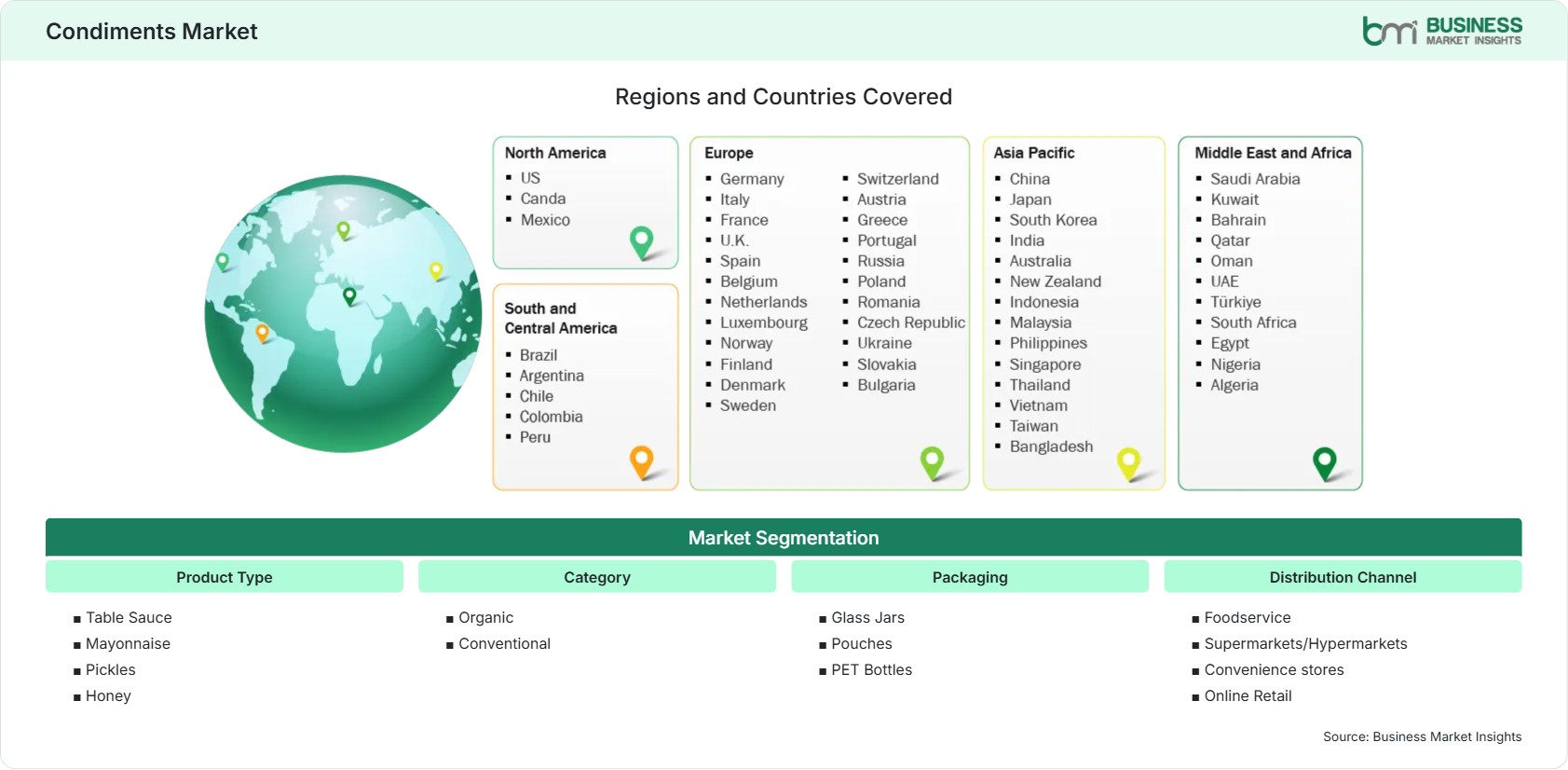Click Mayonnaise under Product Type
This screenshot has width=1568, height=770.
coord(128,643)
